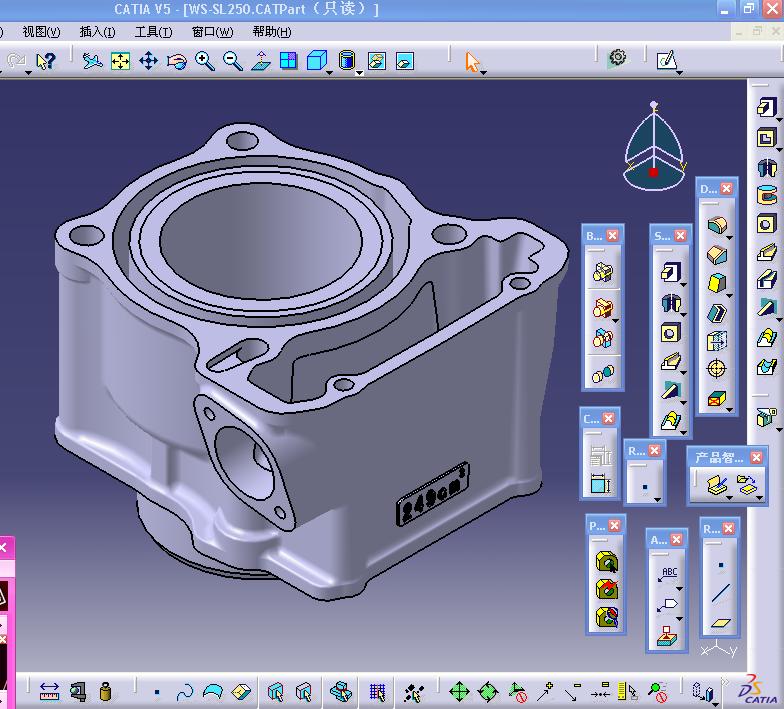Expand the Rib dropdown in S... toolbar
The image size is (784, 709).
(x=684, y=372)
